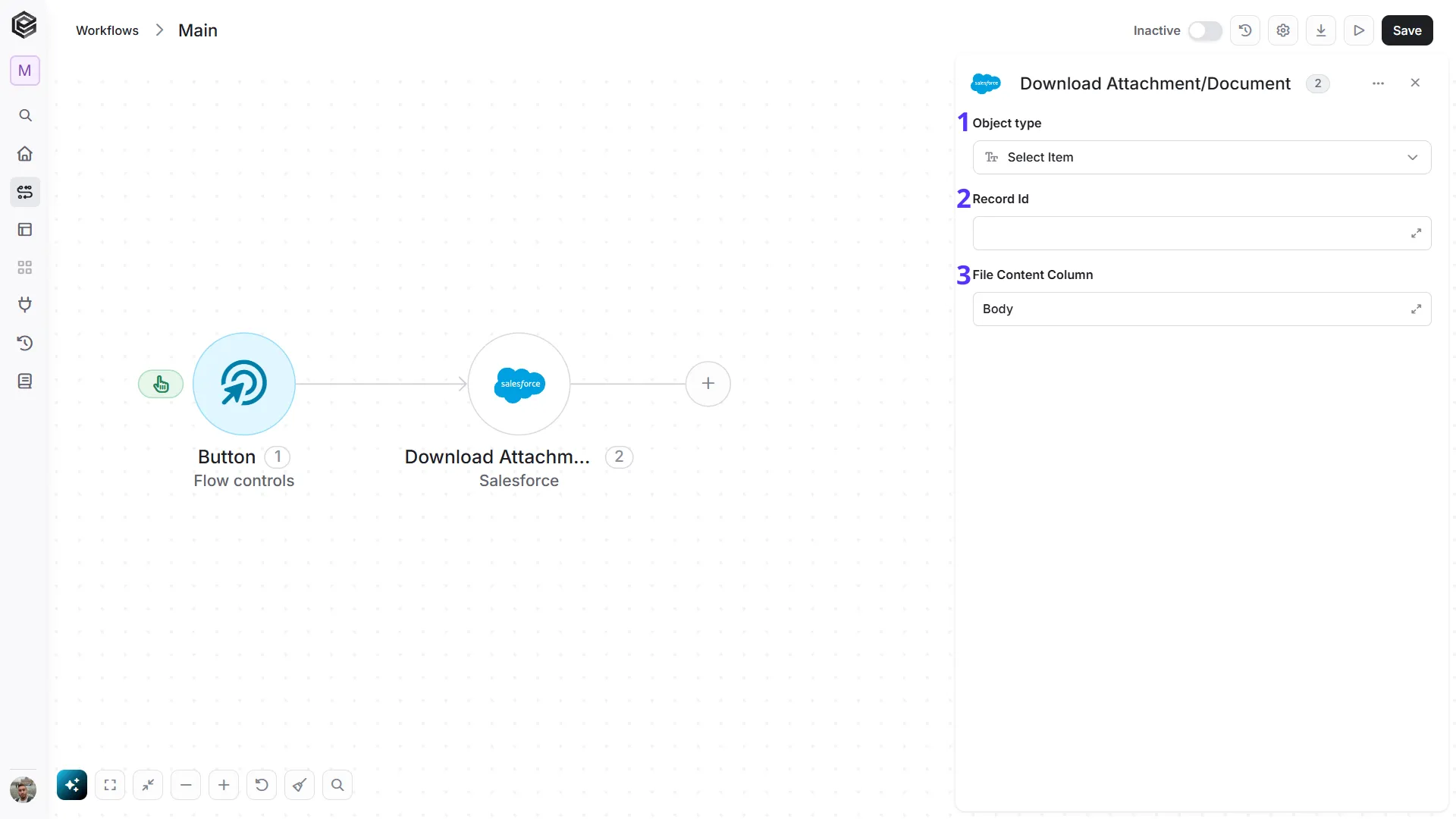
Task: Open the Workflows sidebar icon
Action: click(25, 192)
